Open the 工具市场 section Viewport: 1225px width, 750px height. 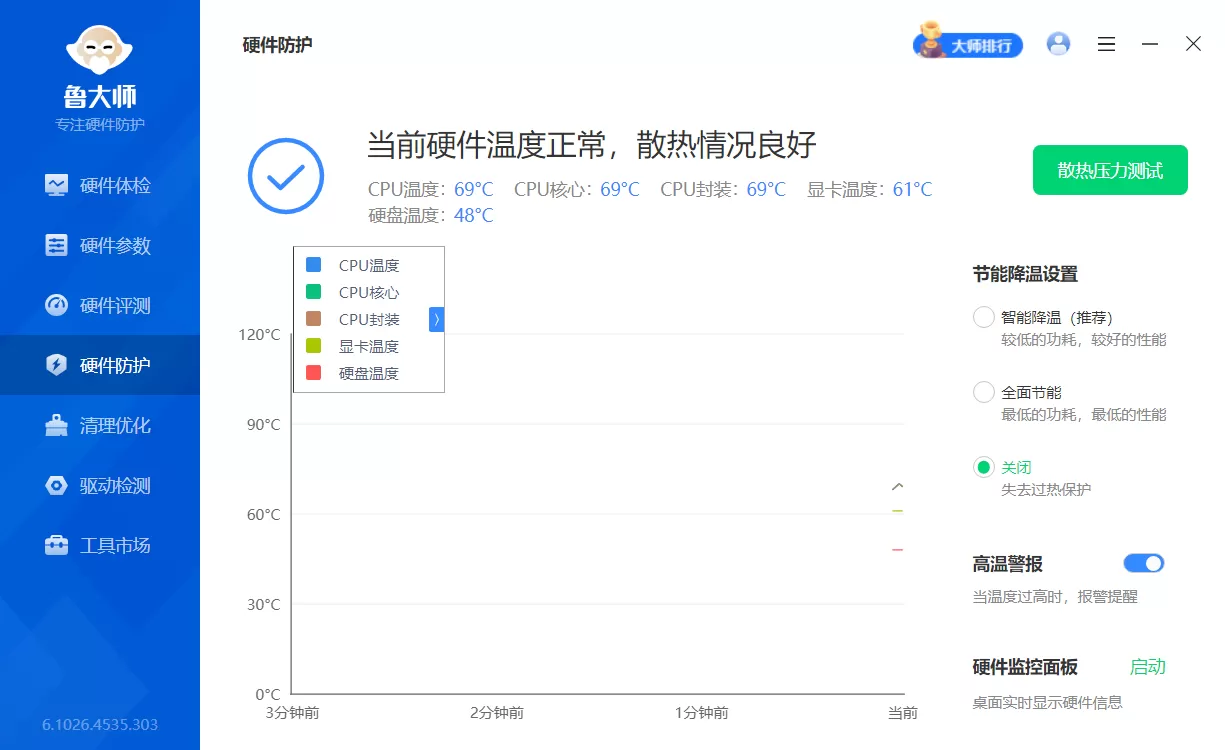100,545
